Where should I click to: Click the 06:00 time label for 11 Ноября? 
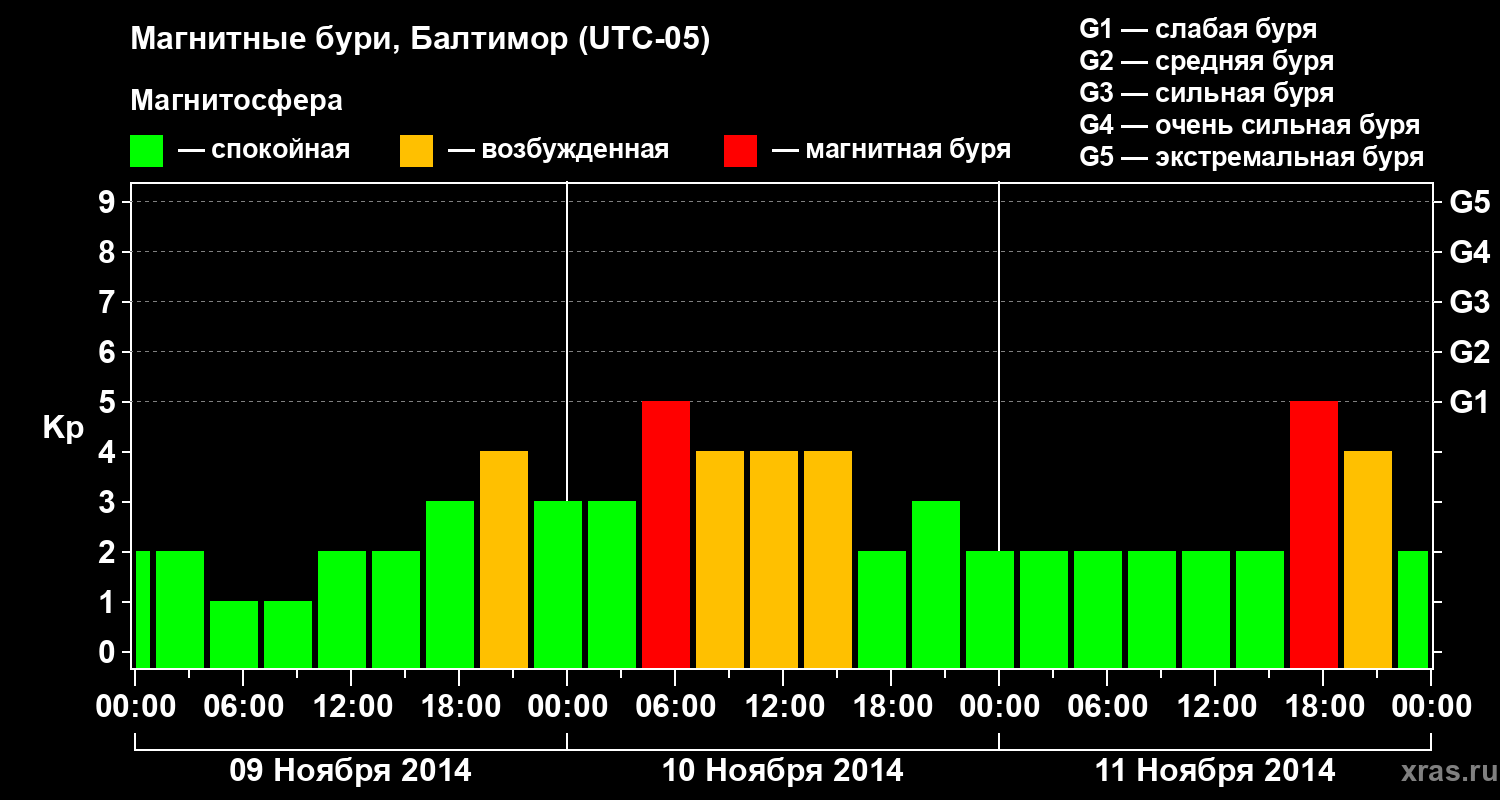pos(1107,707)
